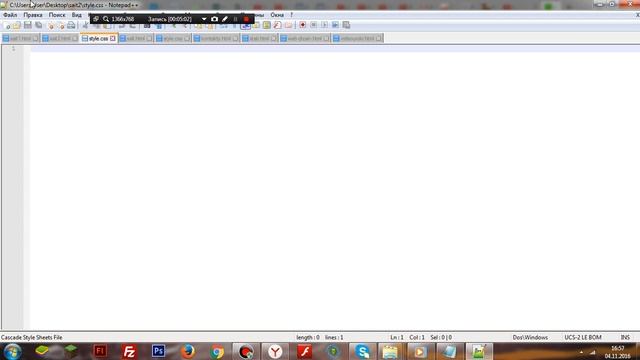Toggle the indent guide toolbar button
640x360 pixels.
coord(245,25)
